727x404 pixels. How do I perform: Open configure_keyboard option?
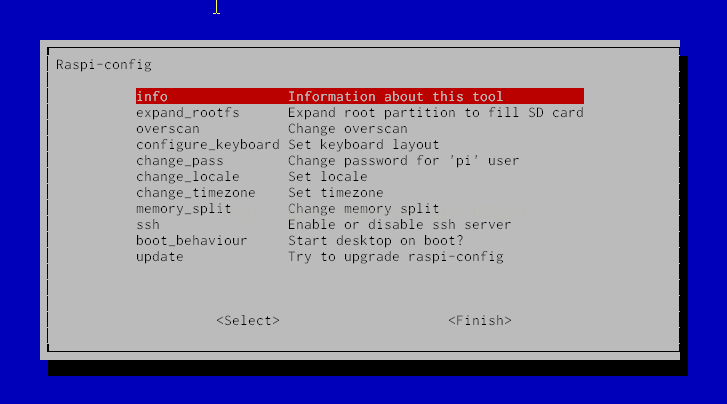pos(207,145)
